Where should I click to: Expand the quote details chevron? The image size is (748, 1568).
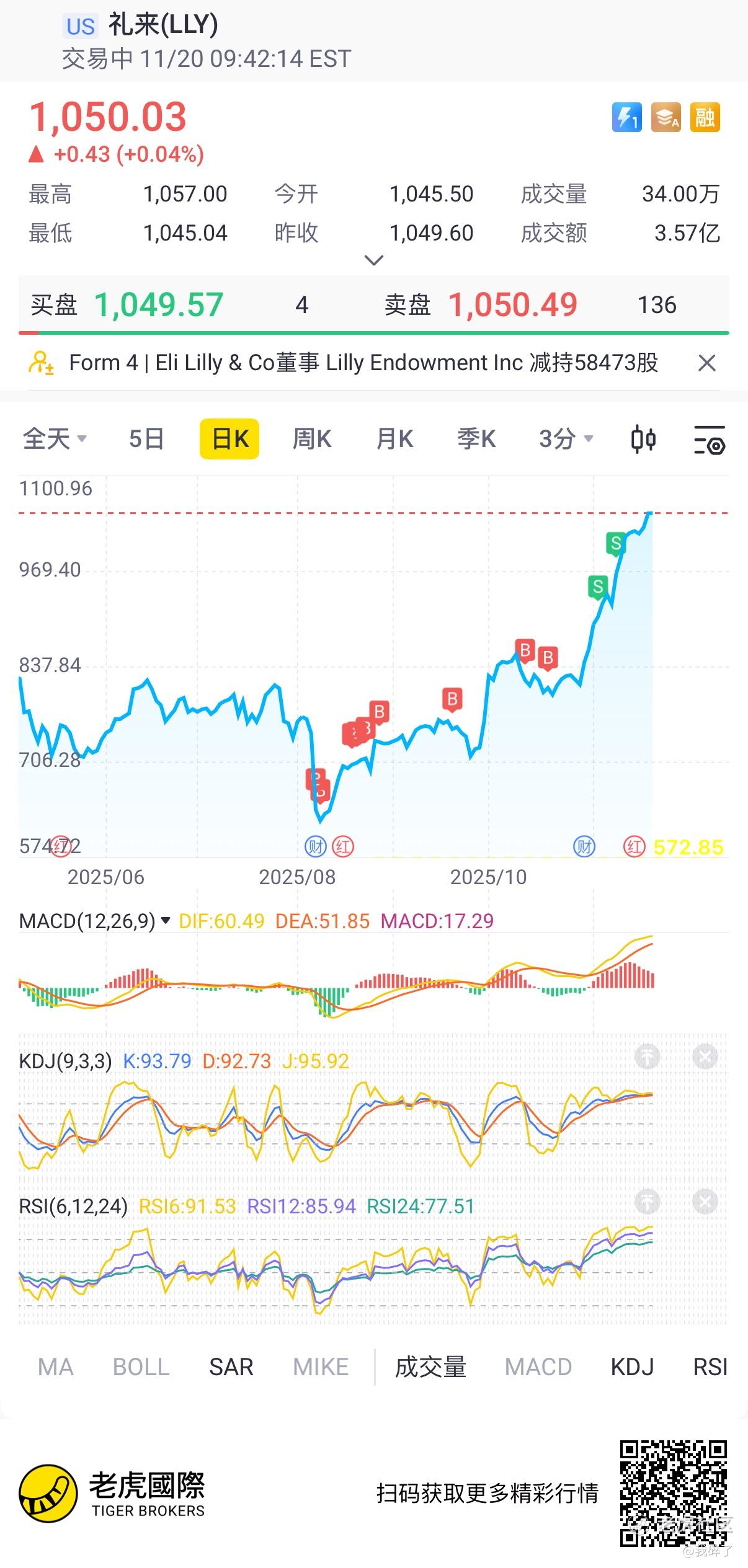pos(373,260)
